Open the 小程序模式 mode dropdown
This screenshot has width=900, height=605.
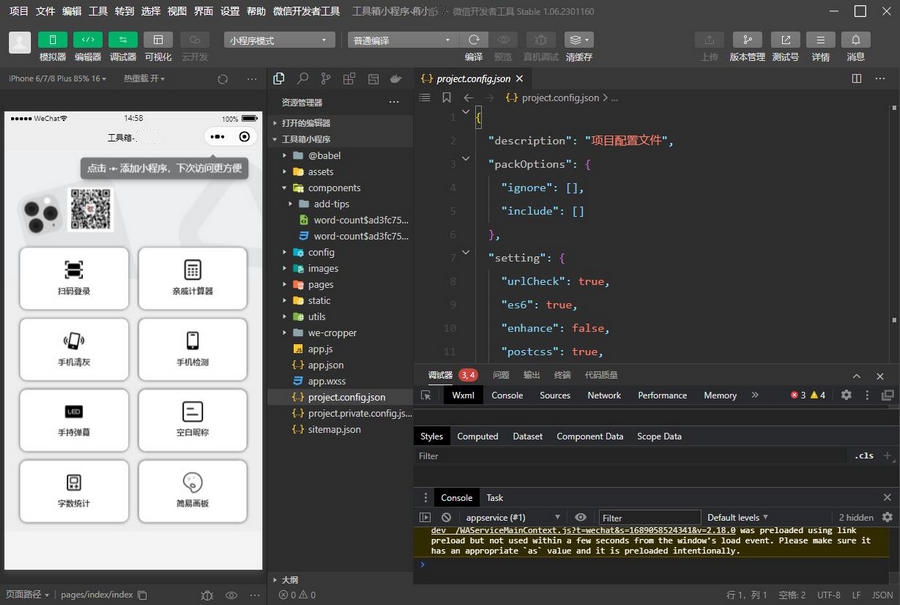[x=278, y=40]
